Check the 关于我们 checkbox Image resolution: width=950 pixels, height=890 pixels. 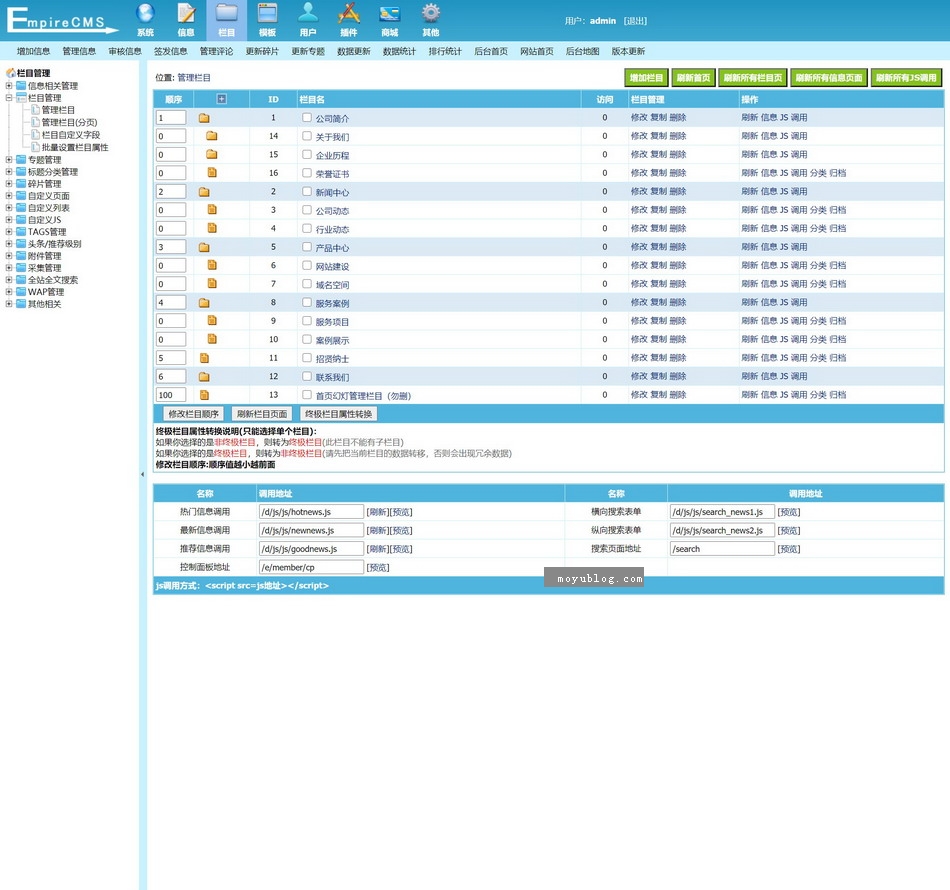(x=307, y=136)
